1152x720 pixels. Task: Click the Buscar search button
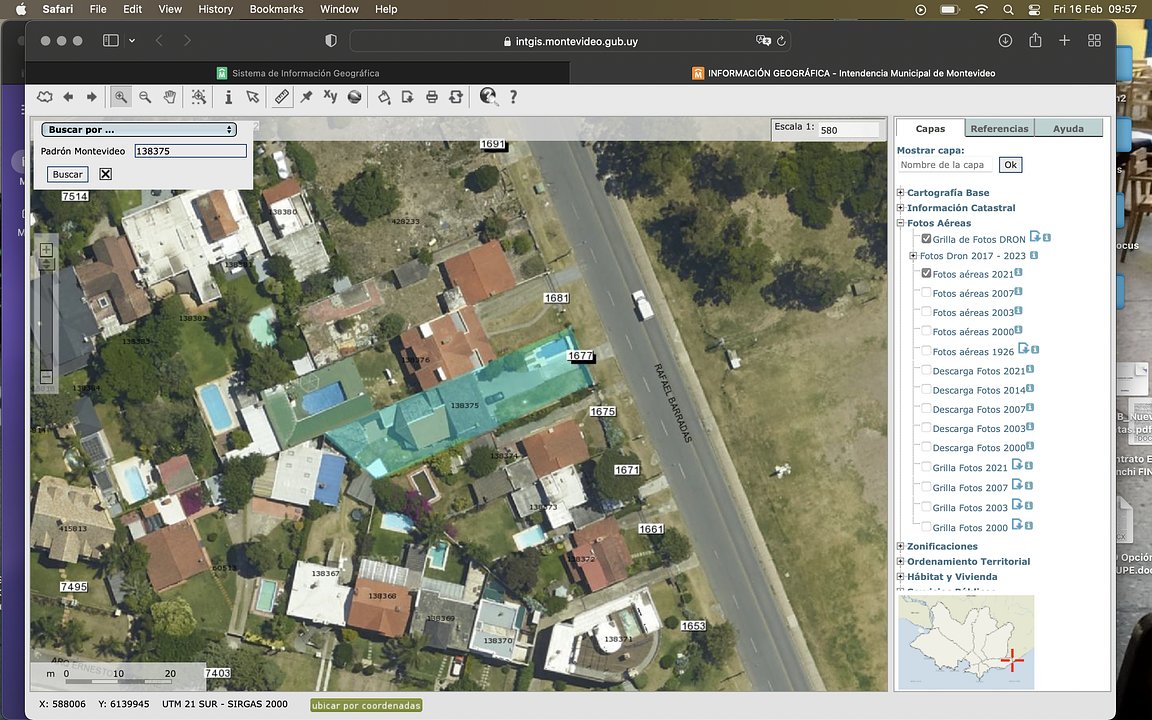(x=68, y=175)
